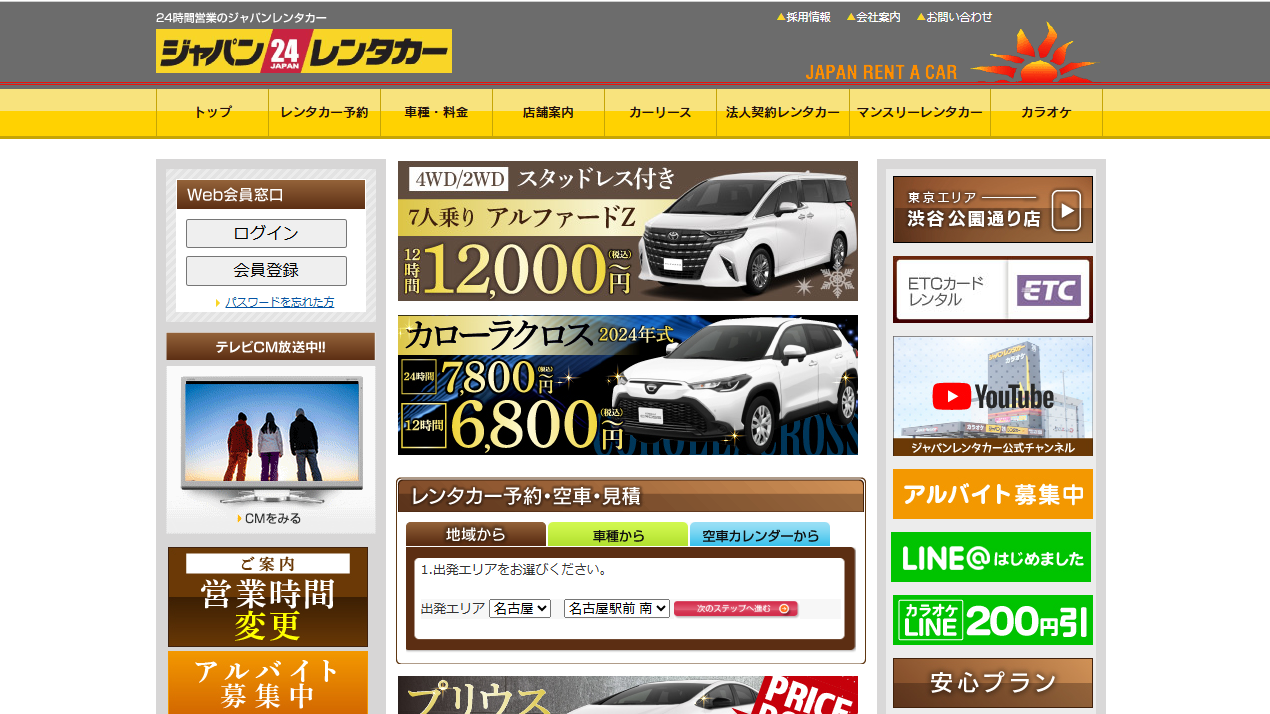Click the orange アルバイト募集中 banner on right
Image resolution: width=1270 pixels, height=714 pixels.
point(992,494)
